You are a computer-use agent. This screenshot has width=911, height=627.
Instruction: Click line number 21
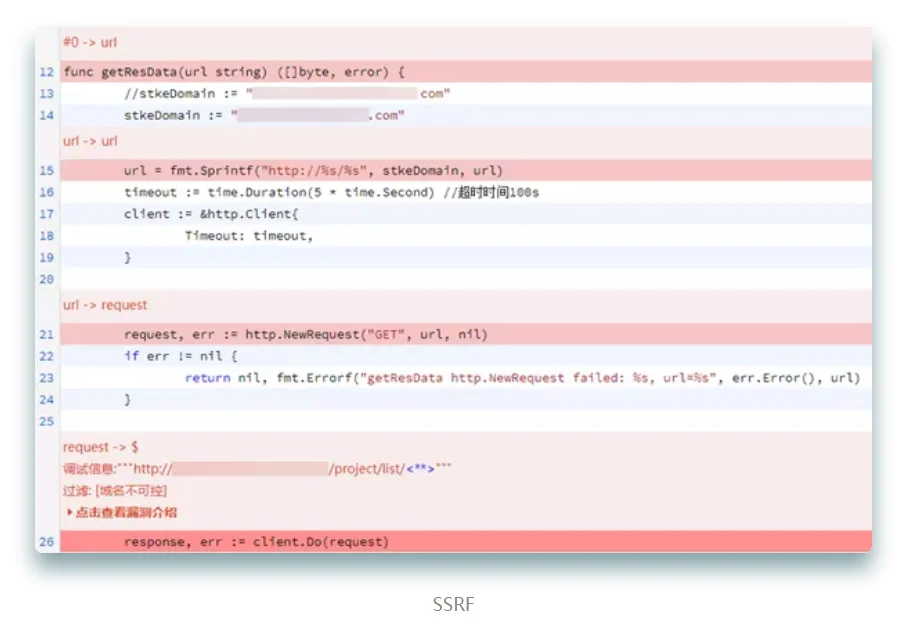tap(46, 335)
